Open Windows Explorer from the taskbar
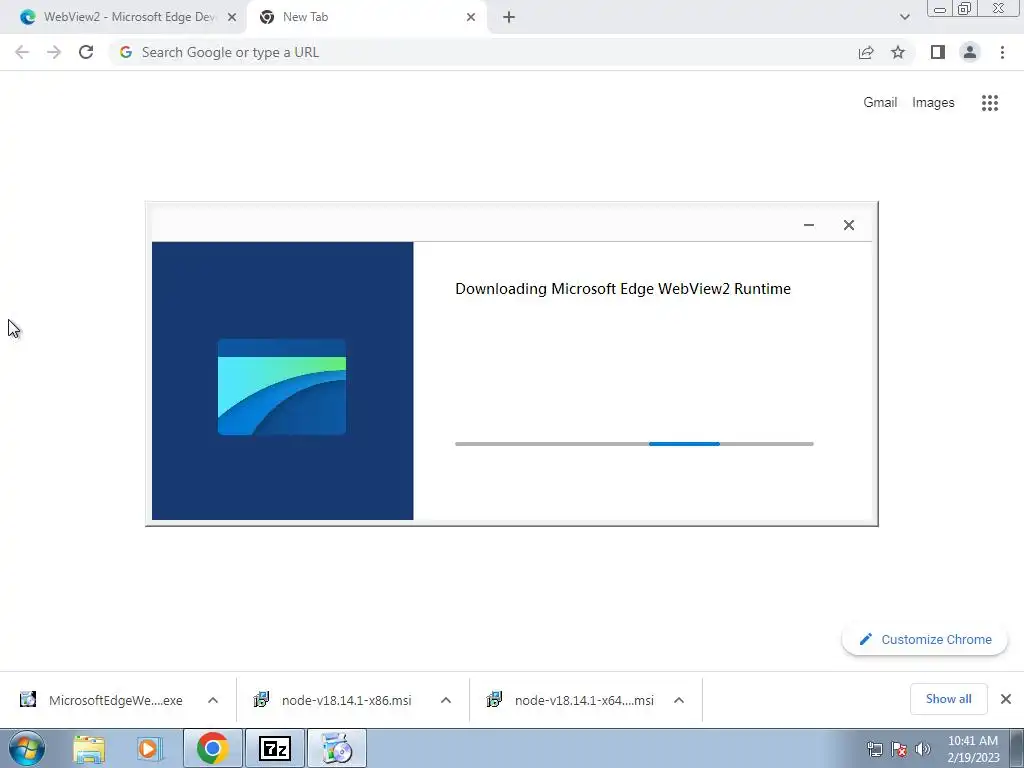 click(x=89, y=749)
